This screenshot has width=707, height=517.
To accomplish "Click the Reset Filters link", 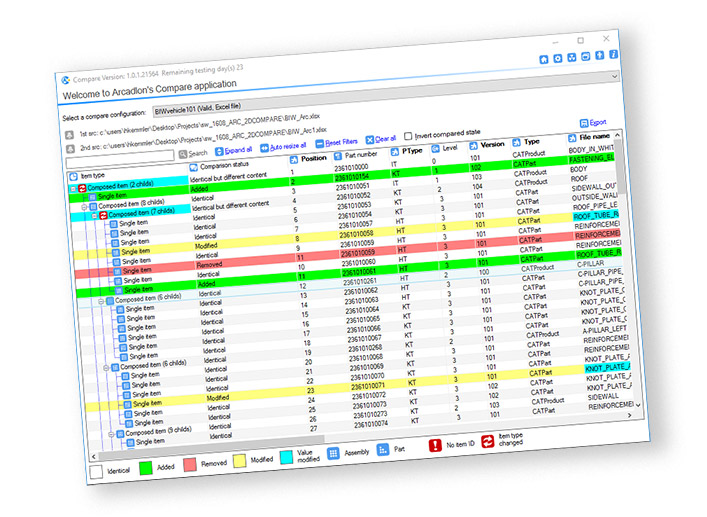I will 336,143.
